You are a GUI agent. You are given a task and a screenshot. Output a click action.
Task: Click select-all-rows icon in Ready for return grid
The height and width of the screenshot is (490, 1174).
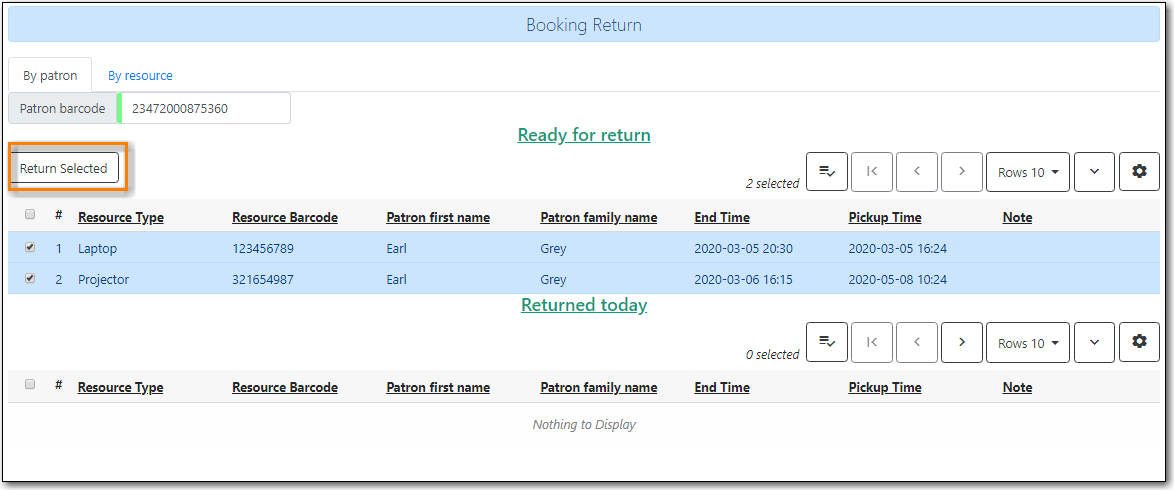click(x=827, y=172)
